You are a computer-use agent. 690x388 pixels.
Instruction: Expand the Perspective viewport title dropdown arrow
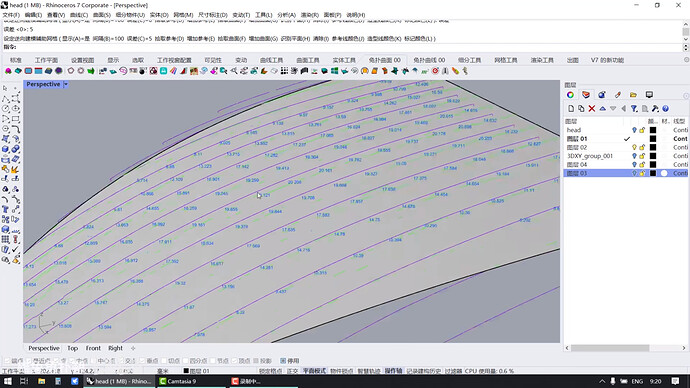pos(66,84)
